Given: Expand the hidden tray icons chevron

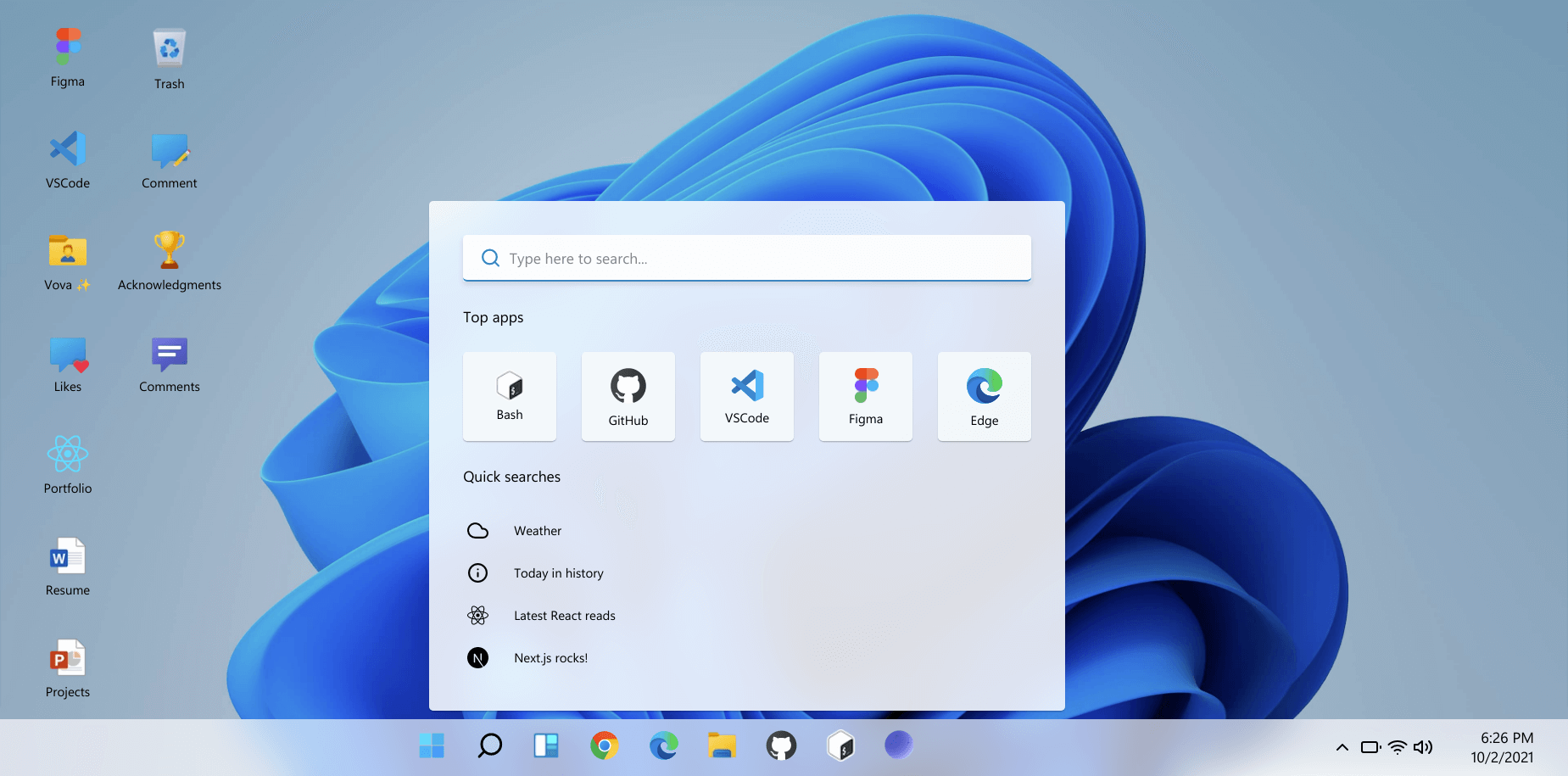Looking at the screenshot, I should coord(1342,747).
